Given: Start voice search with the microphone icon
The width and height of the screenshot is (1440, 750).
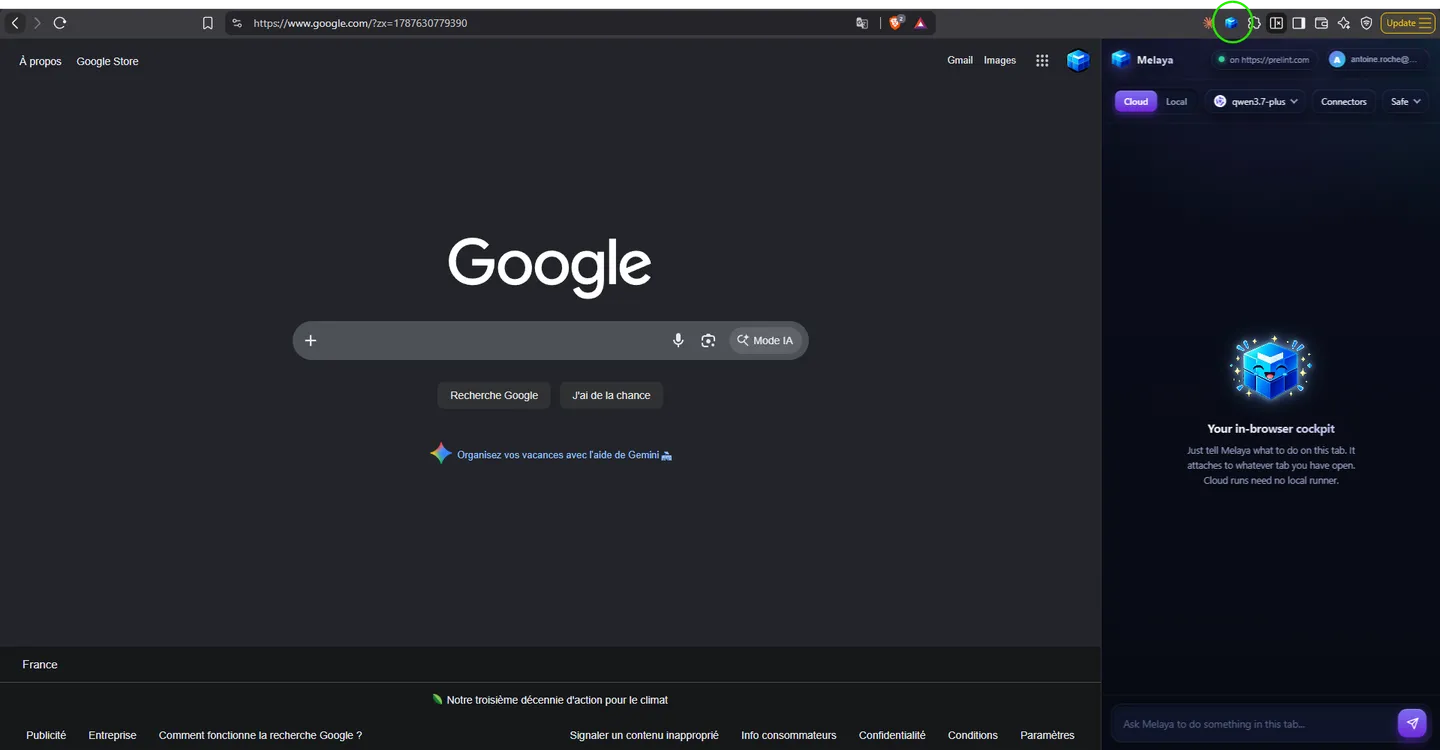Looking at the screenshot, I should point(678,340).
